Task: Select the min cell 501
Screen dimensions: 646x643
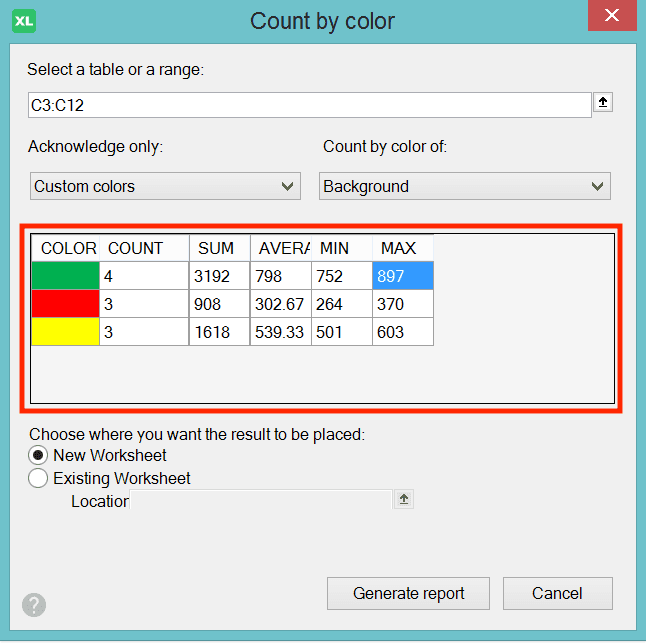Action: 342,332
